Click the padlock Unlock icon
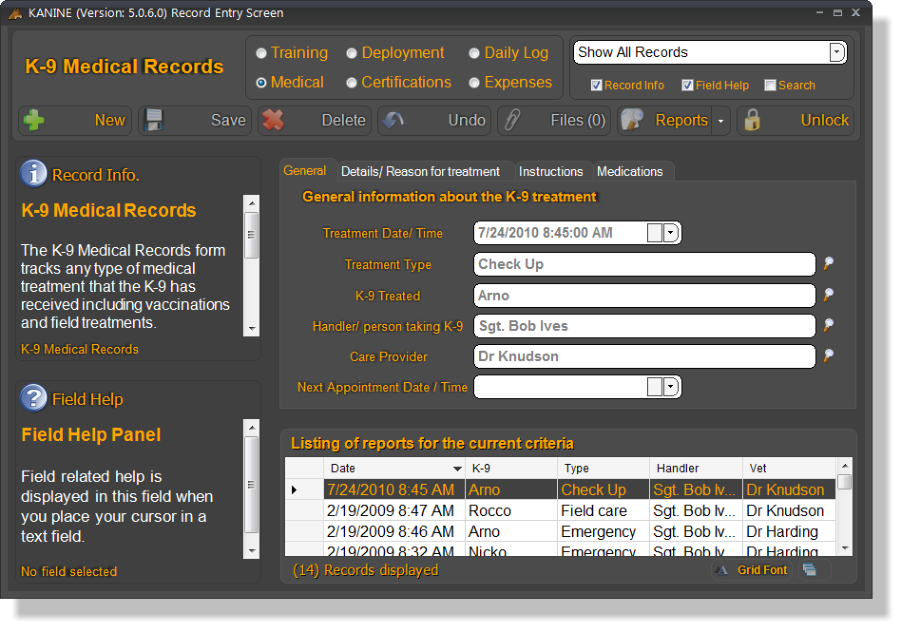This screenshot has width=900, height=629. 752,120
